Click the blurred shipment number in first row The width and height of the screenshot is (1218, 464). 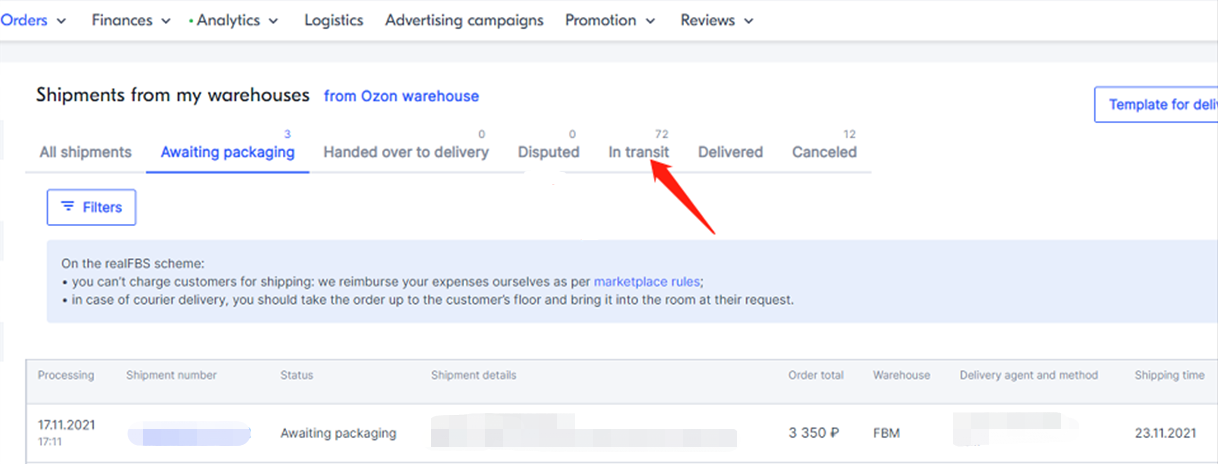[x=188, y=434]
